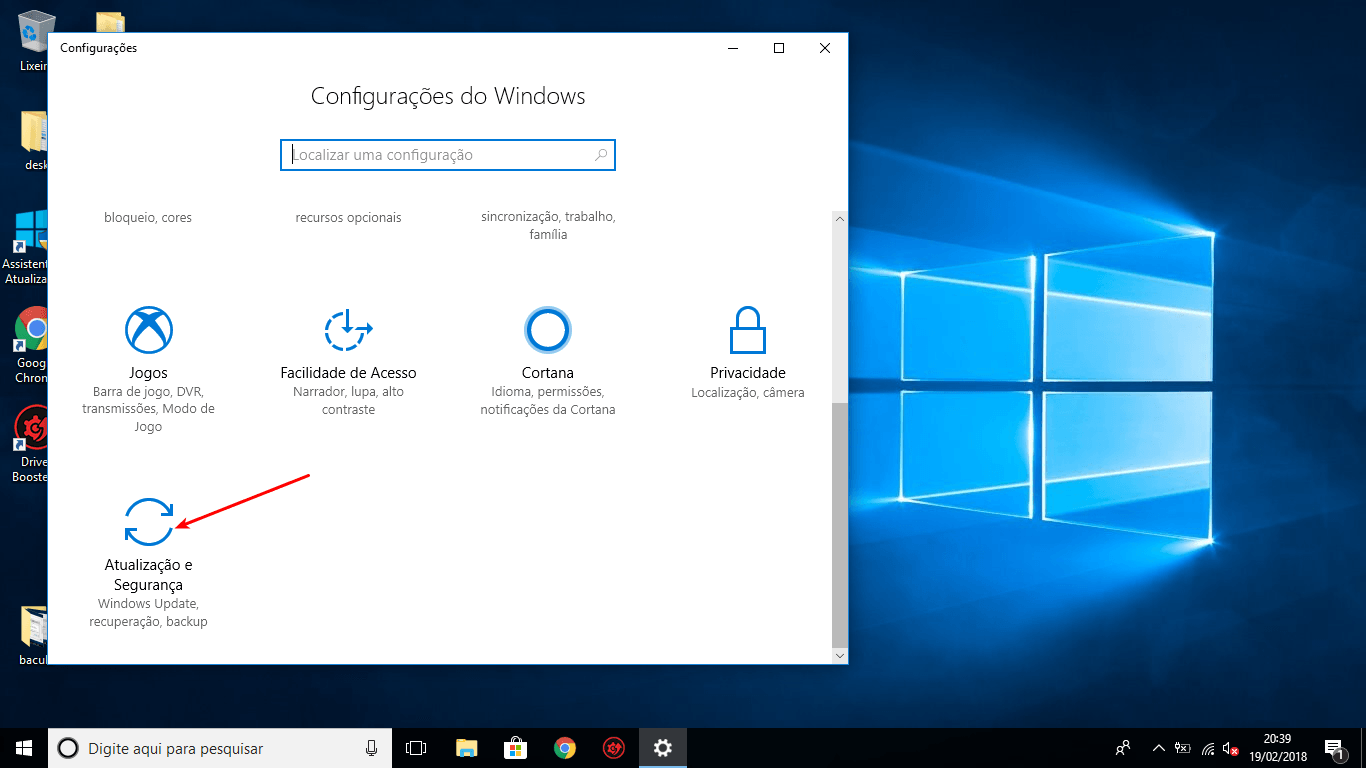The width and height of the screenshot is (1366, 768).
Task: Select the Driver Booster desktop shortcut
Action: [x=30, y=445]
